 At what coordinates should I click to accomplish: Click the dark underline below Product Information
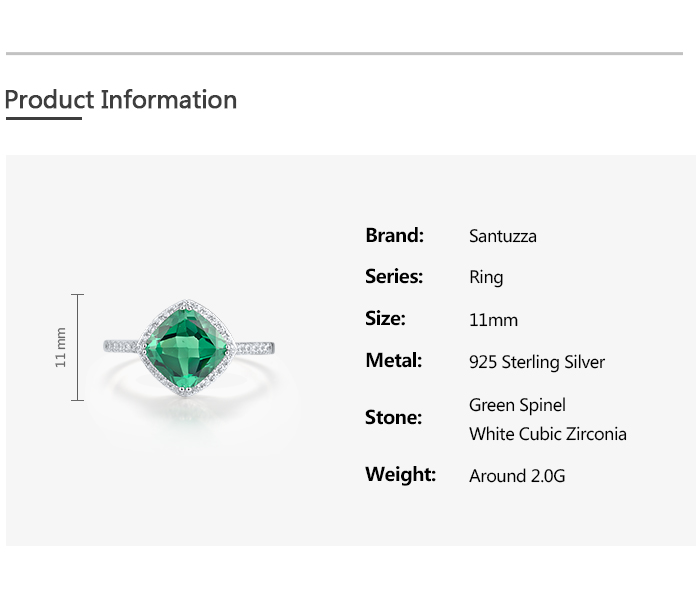pyautogui.click(x=43, y=119)
